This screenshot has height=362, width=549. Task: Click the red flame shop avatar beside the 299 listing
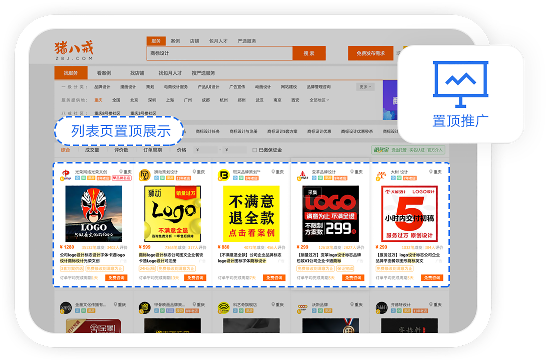coord(303,175)
